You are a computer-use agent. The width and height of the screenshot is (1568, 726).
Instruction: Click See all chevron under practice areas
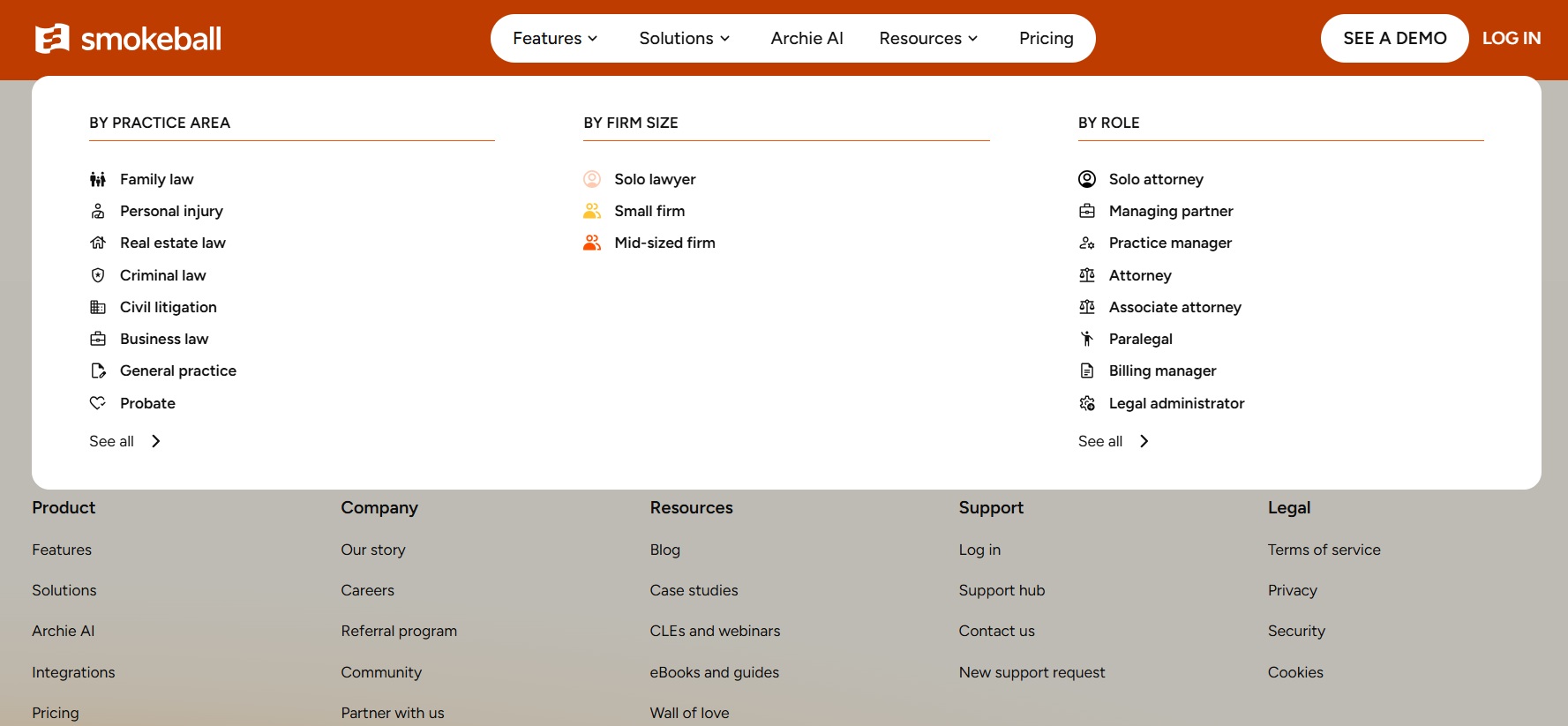point(156,441)
